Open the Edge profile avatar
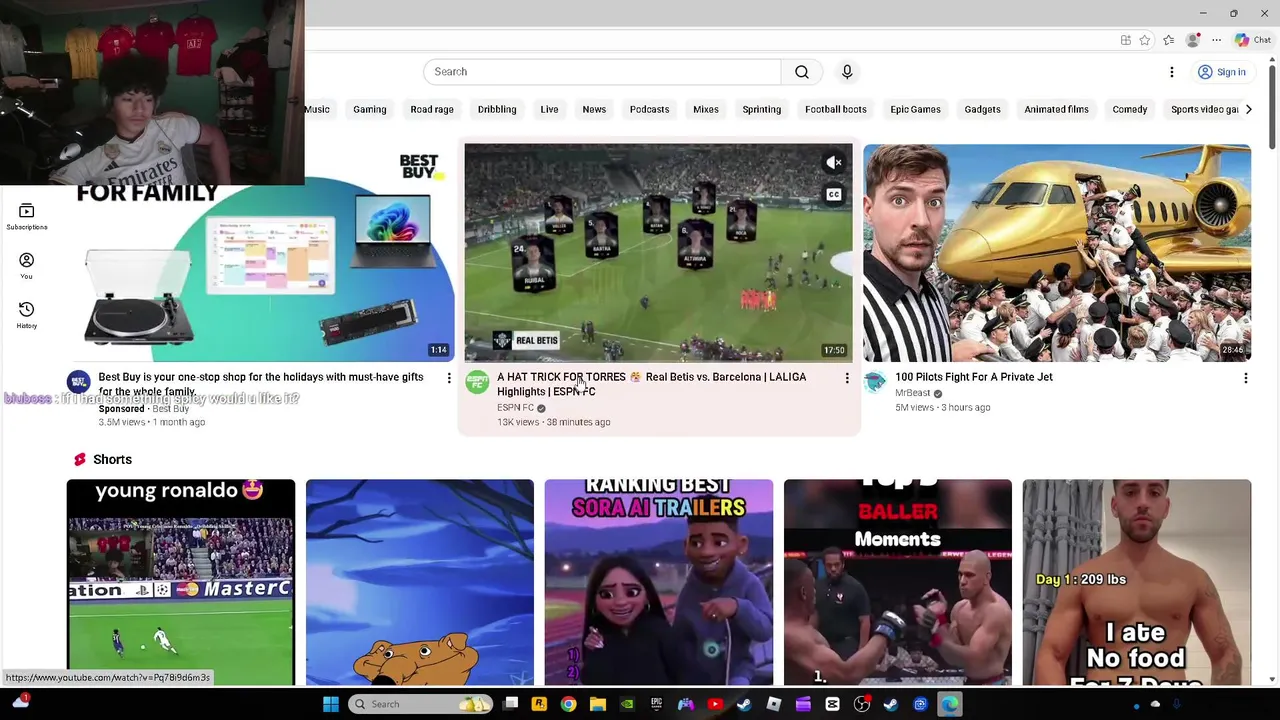 [x=1192, y=40]
